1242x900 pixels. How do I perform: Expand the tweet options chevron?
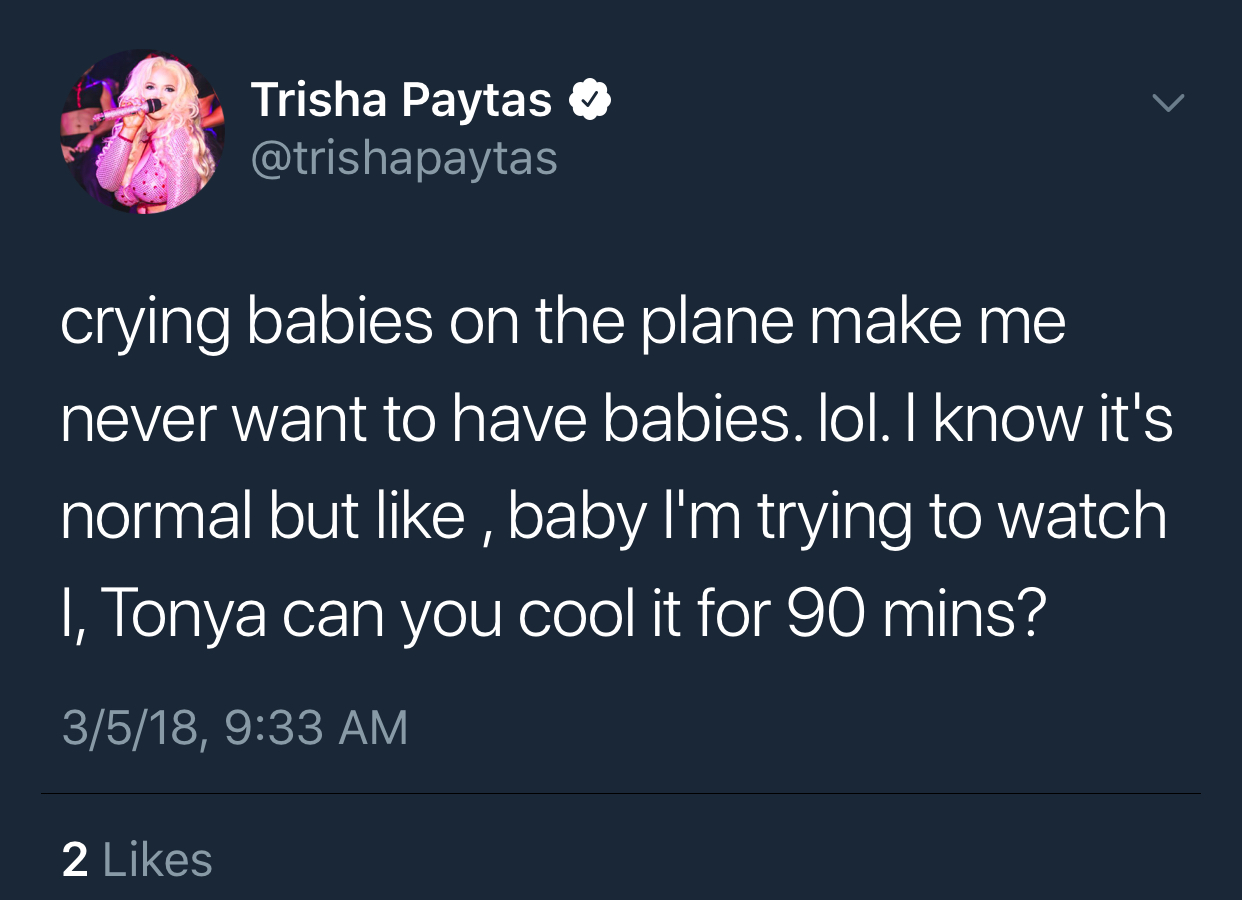click(x=1167, y=102)
